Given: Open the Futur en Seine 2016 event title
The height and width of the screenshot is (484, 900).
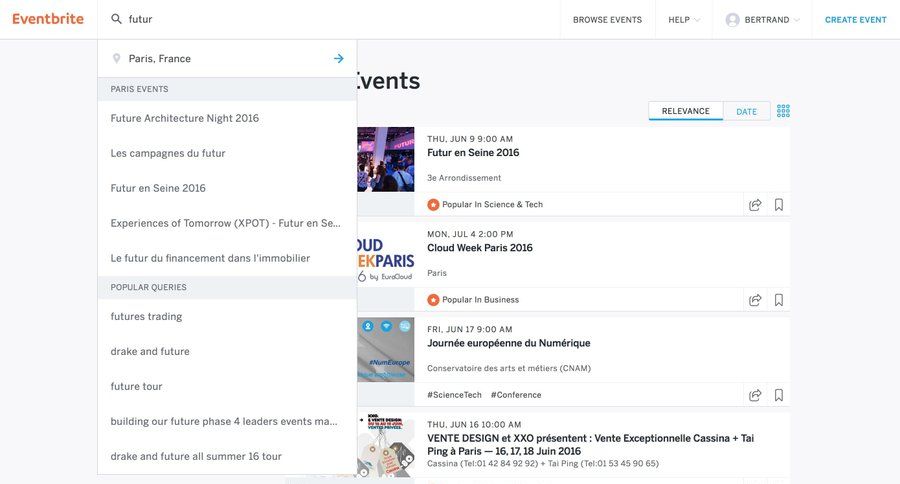Looking at the screenshot, I should coord(473,153).
